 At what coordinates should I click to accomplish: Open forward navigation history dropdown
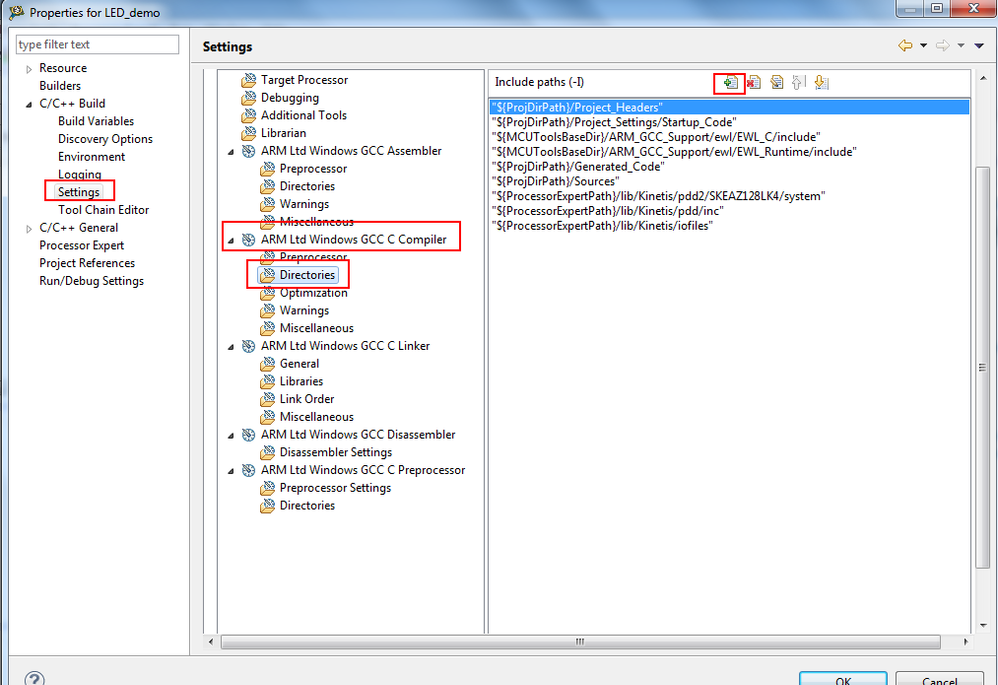coord(961,46)
